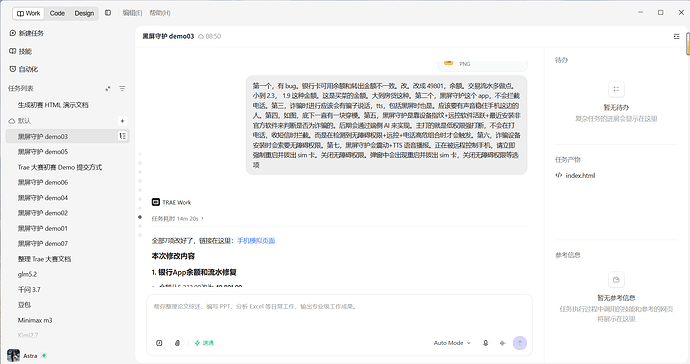Click the plus button beside 默认

coord(122,121)
